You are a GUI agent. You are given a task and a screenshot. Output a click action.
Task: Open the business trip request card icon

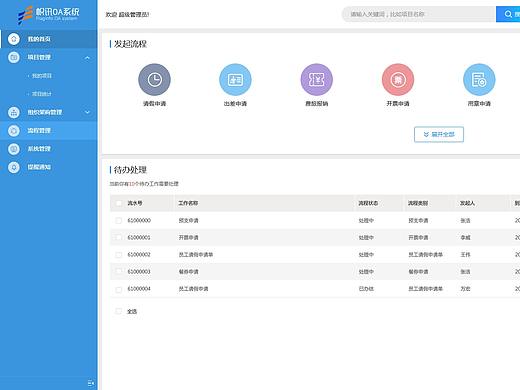point(235,80)
